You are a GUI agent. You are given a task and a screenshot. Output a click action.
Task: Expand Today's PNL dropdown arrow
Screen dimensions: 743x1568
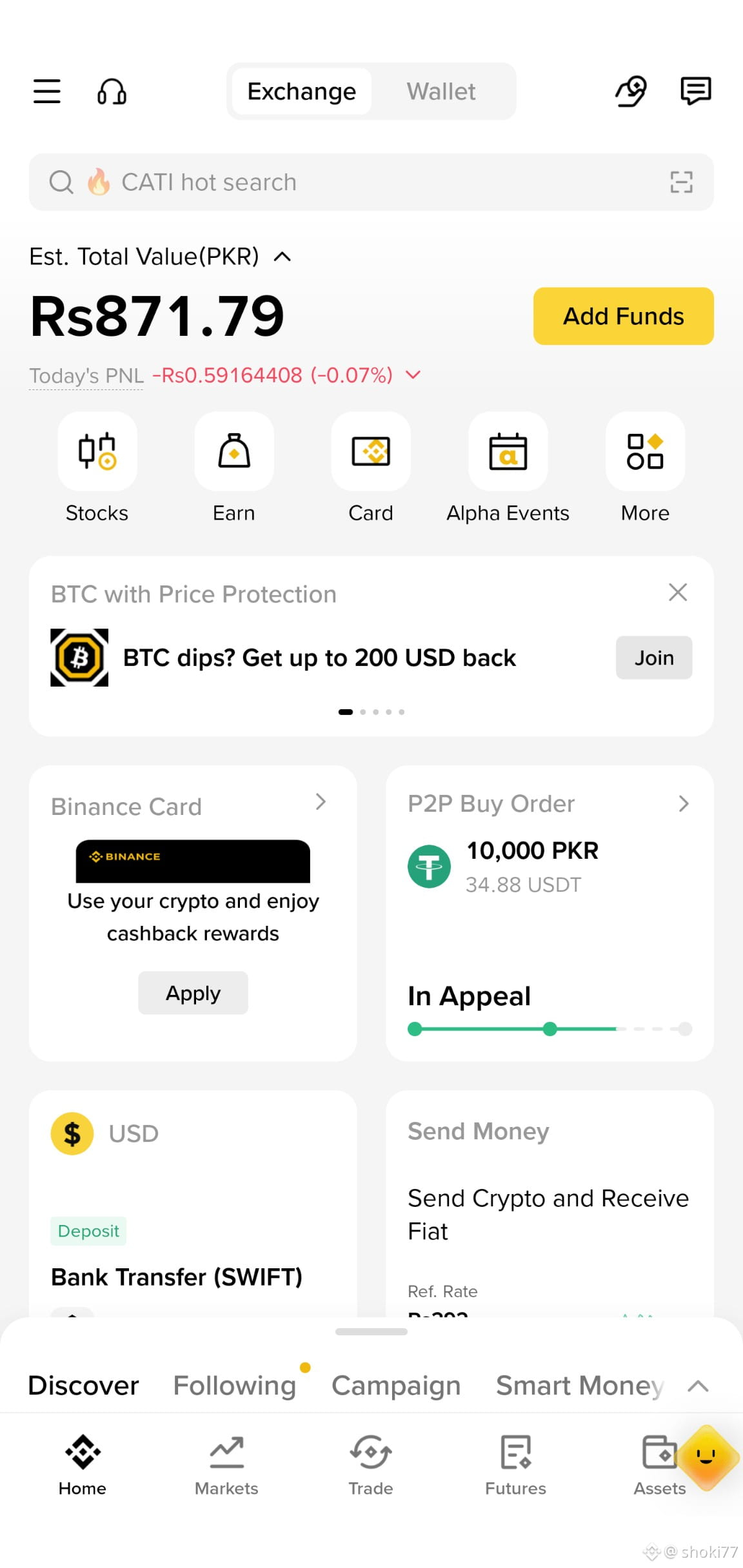pos(413,375)
